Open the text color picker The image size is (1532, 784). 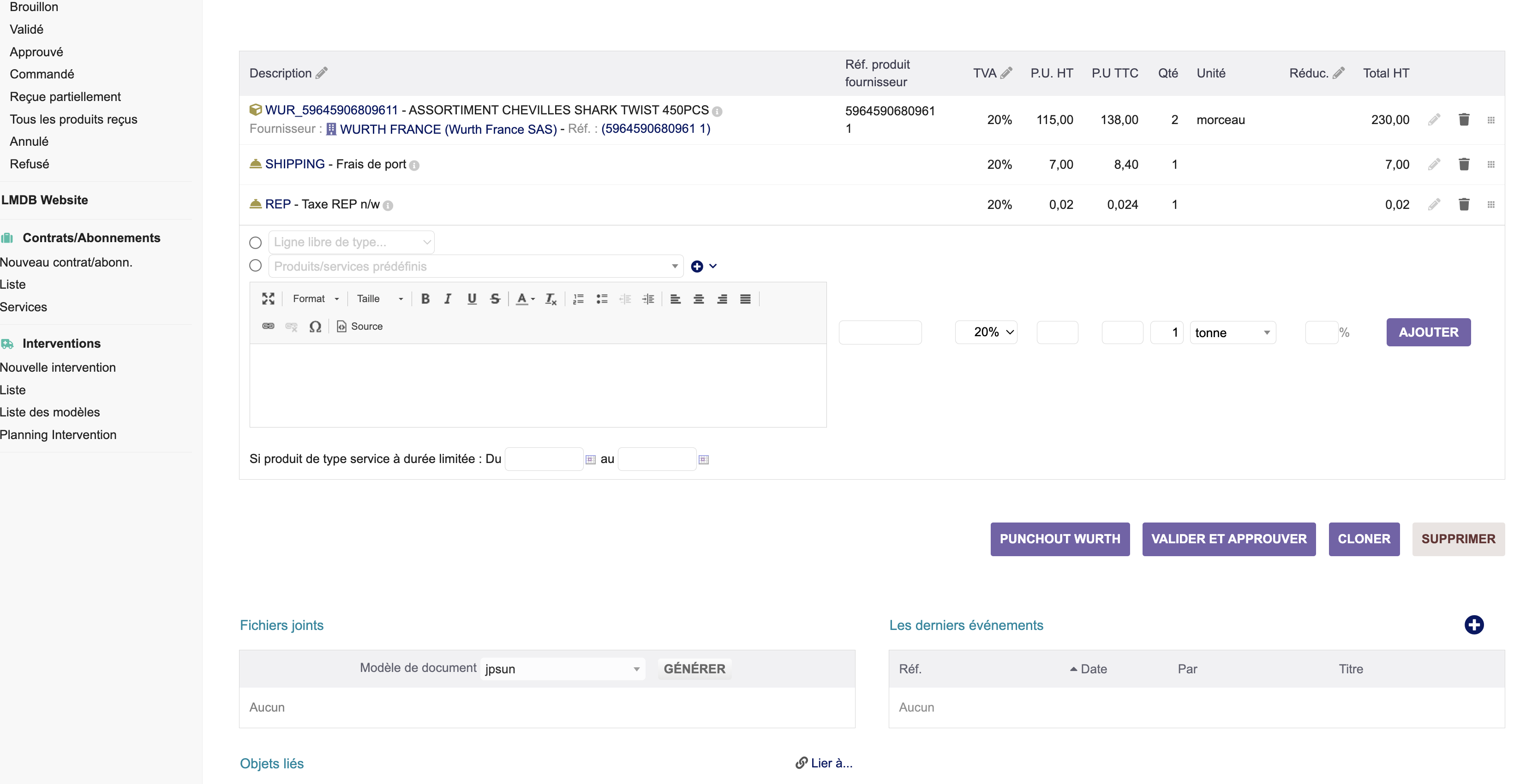(525, 299)
